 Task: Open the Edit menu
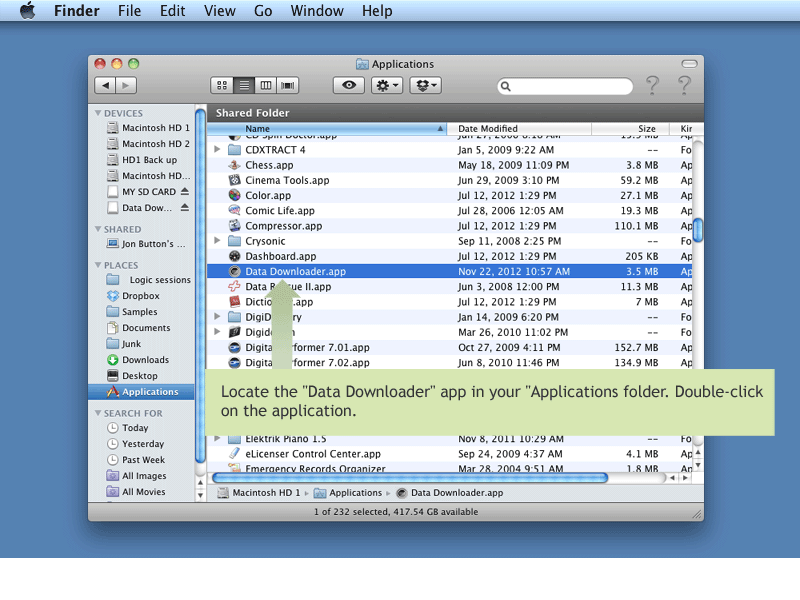pos(172,11)
